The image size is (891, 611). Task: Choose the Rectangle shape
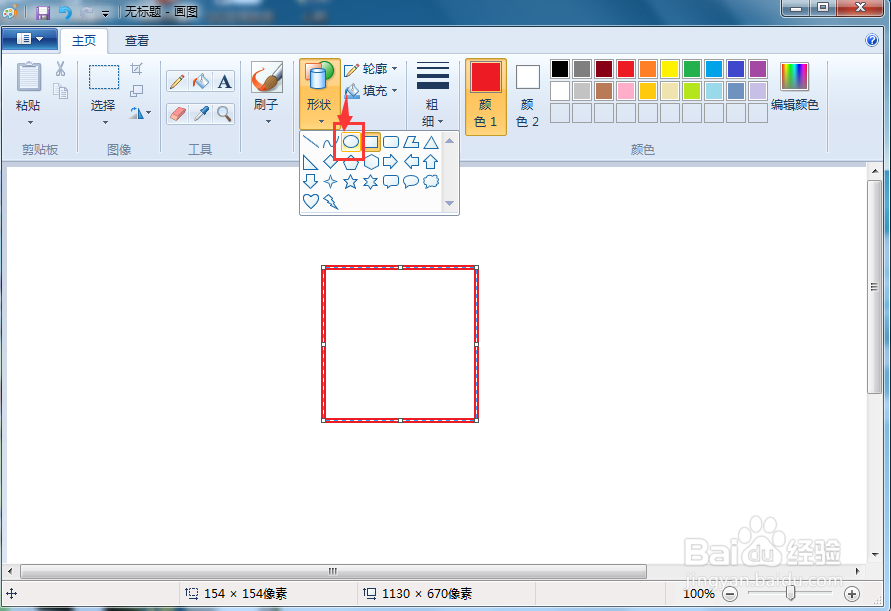point(370,142)
